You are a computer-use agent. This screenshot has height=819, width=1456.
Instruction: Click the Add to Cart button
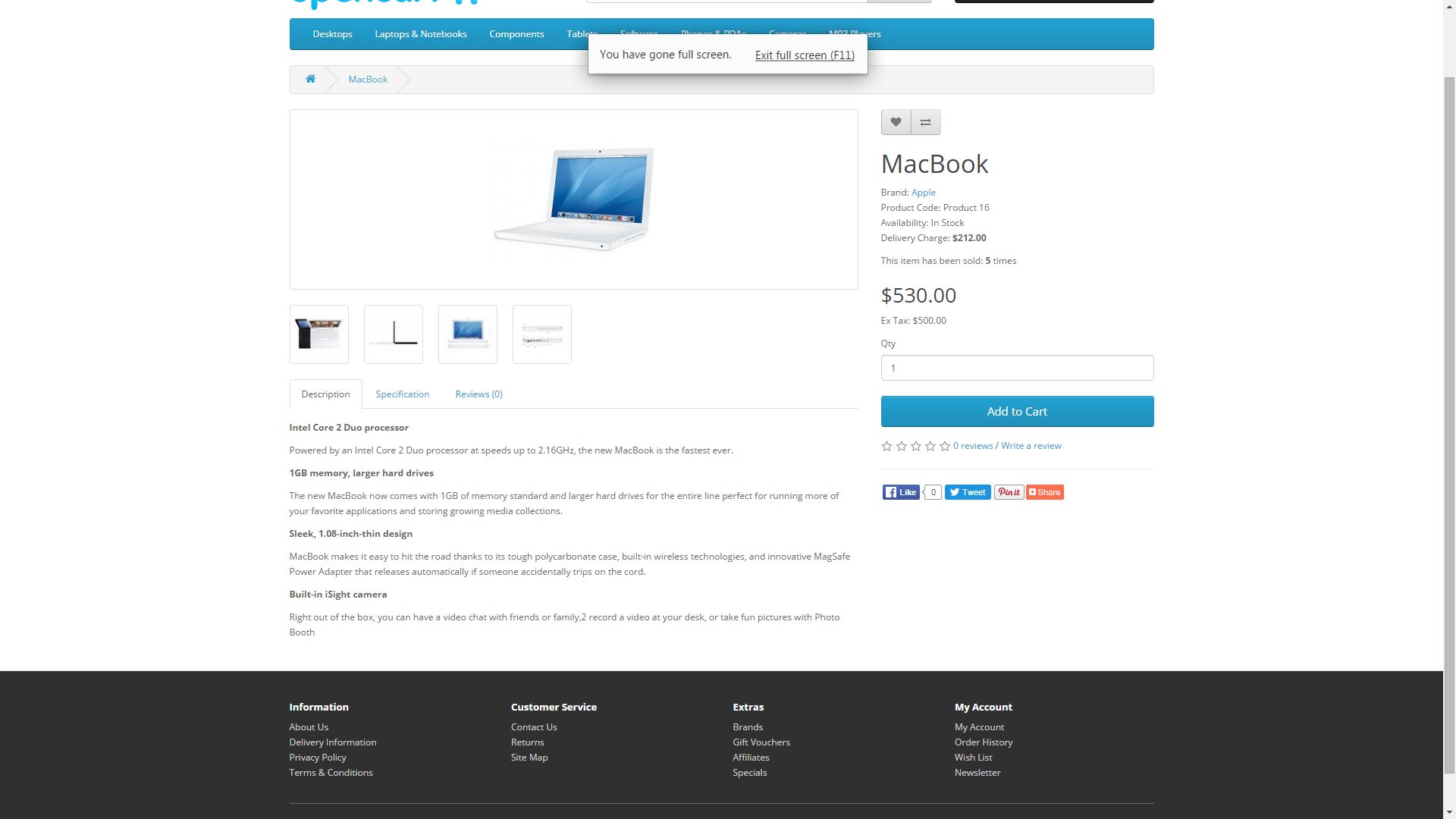point(1017,411)
